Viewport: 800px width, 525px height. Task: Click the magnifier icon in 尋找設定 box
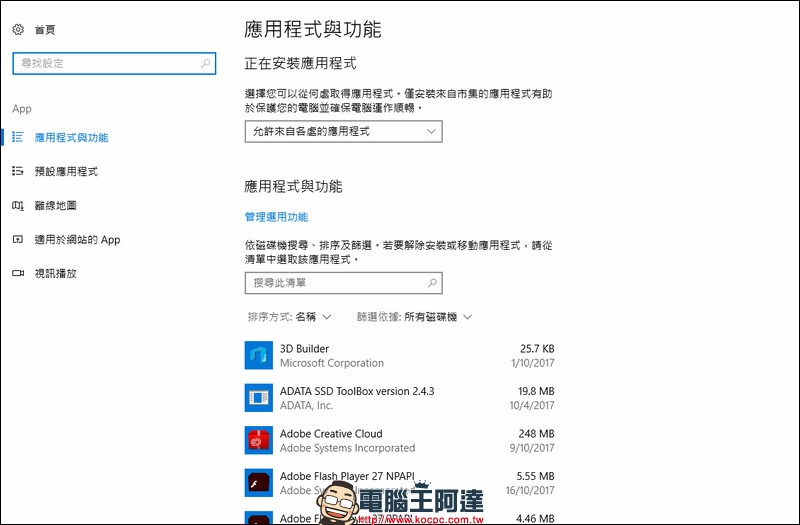(x=206, y=63)
